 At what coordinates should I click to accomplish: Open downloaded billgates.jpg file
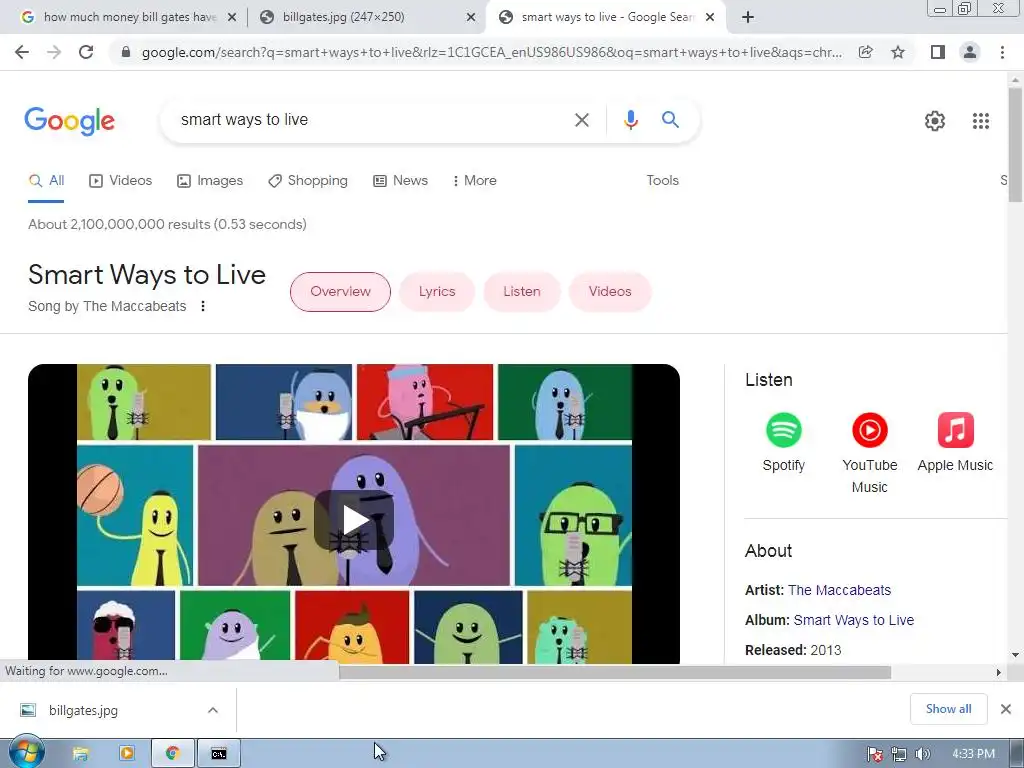coord(84,710)
